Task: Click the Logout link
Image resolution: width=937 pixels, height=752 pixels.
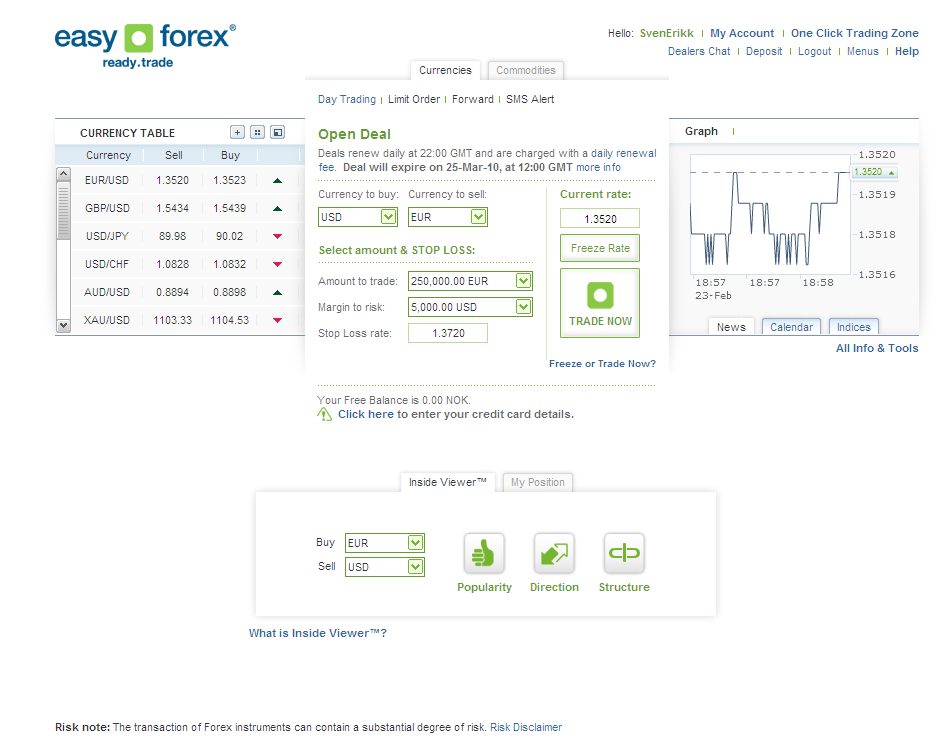Action: click(814, 51)
